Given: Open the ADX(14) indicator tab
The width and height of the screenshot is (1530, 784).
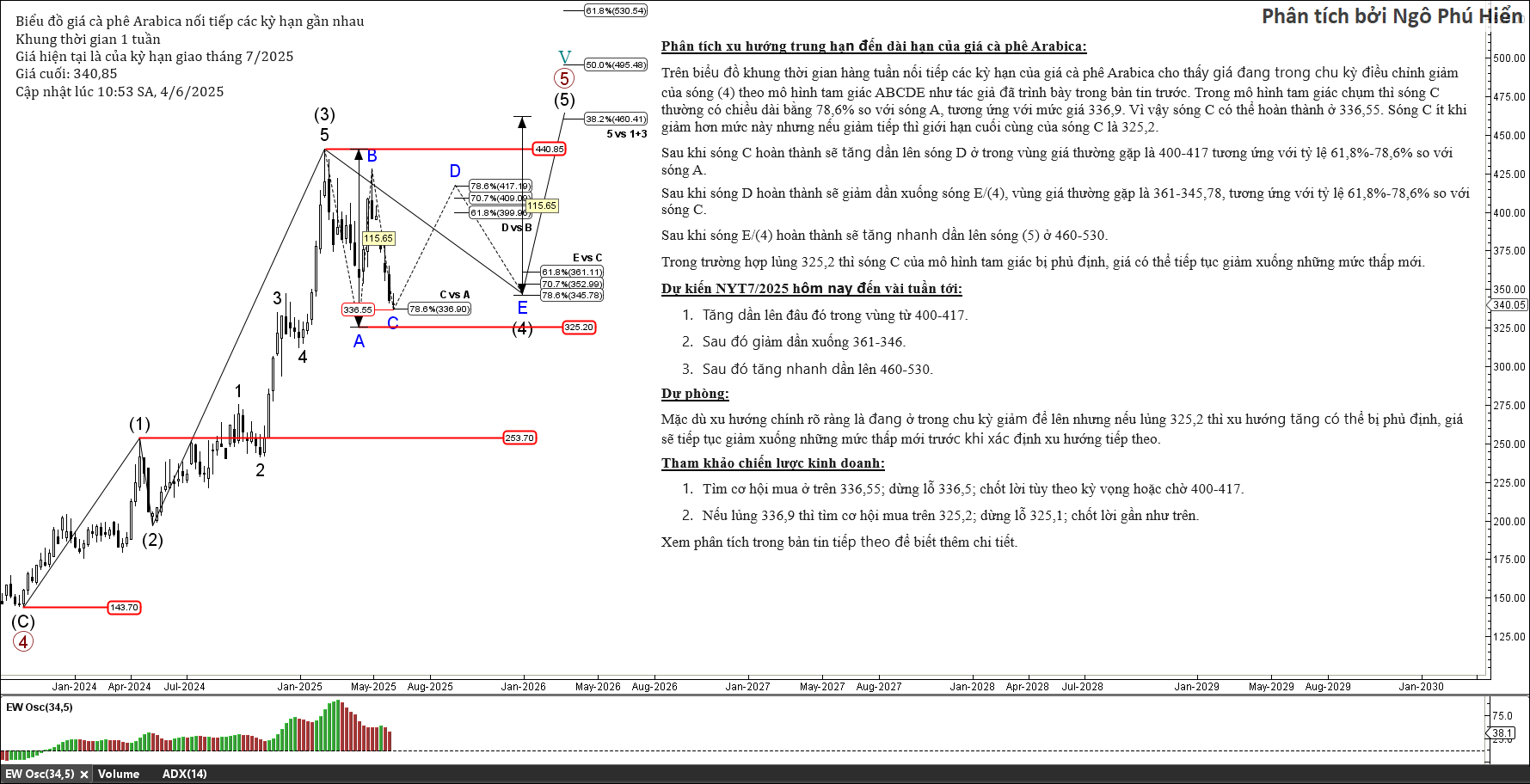Looking at the screenshot, I should point(184,774).
